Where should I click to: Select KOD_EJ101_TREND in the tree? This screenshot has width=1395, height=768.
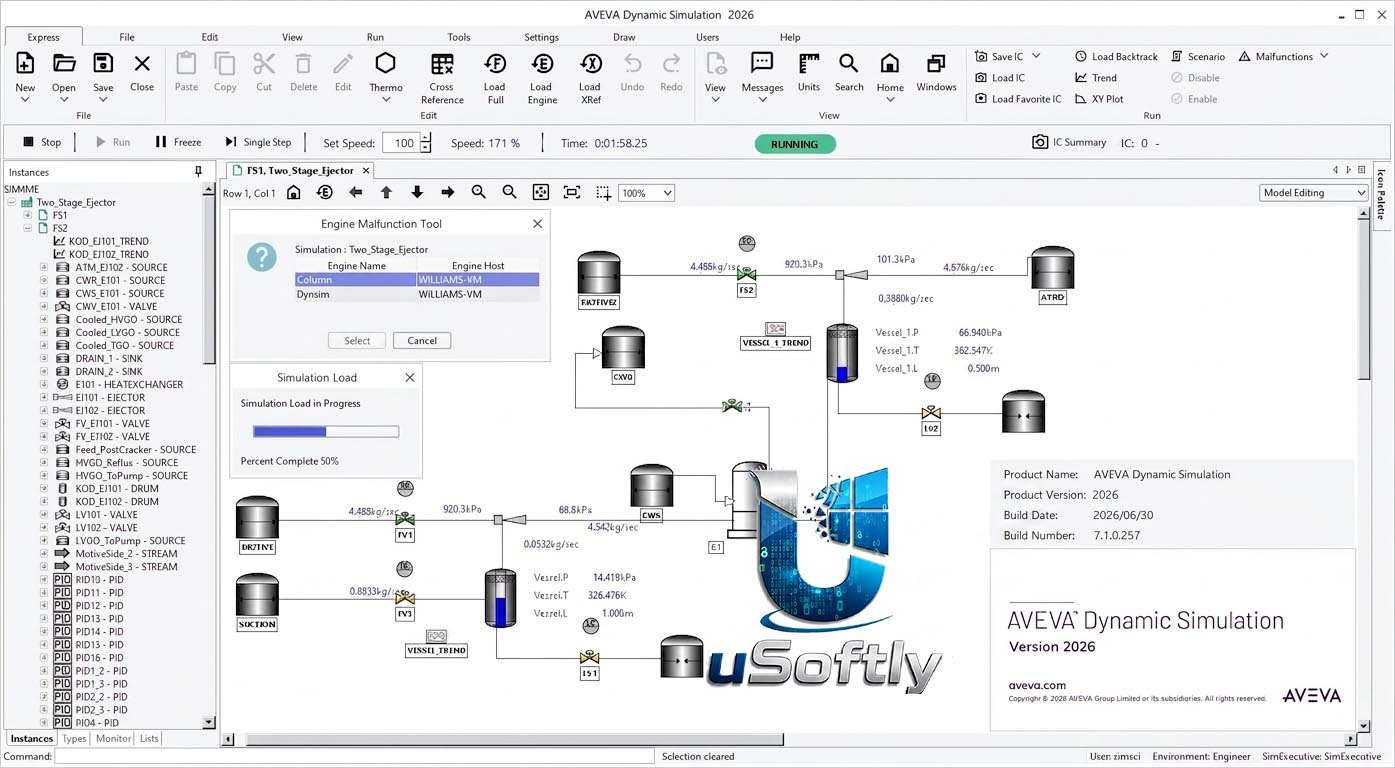coord(108,241)
